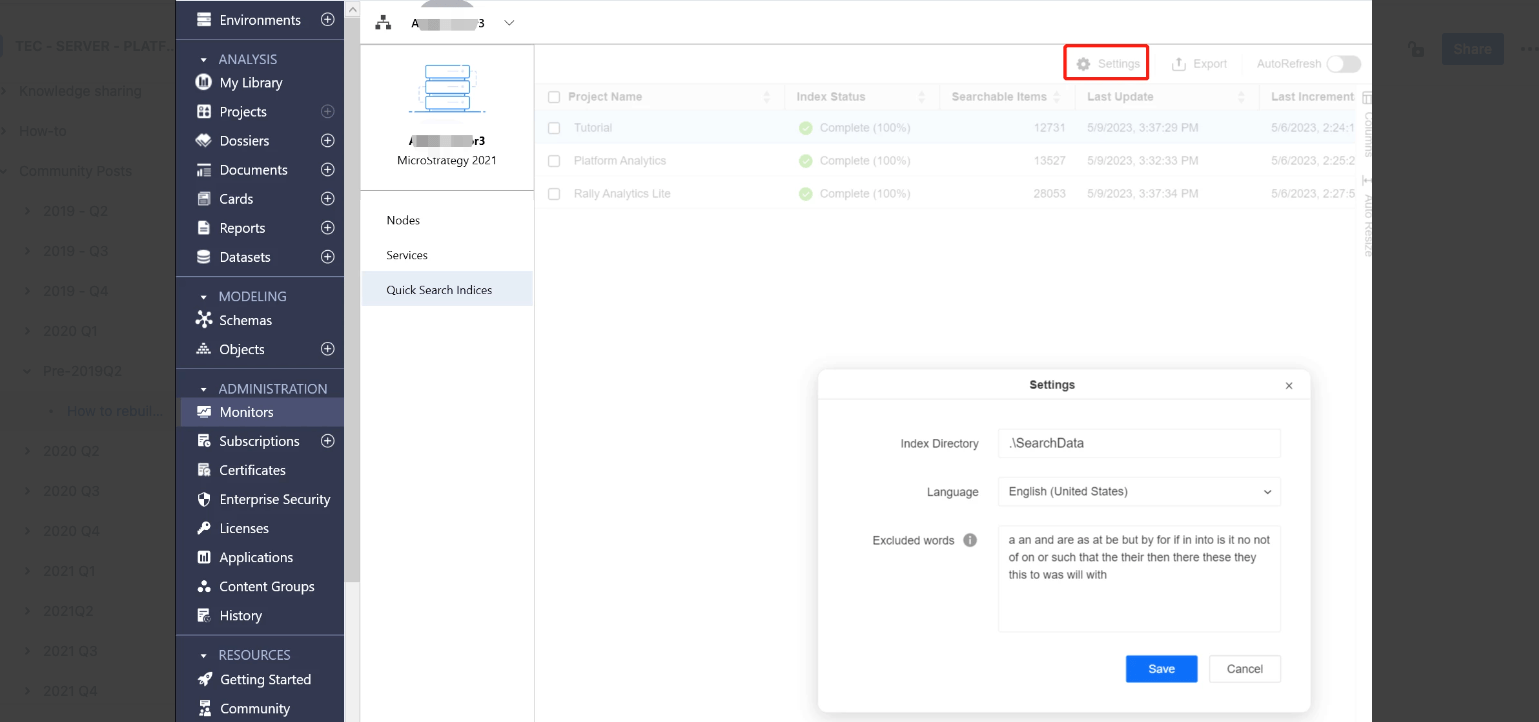
Task: Click the Schemas icon in sidebar
Action: (x=204, y=320)
